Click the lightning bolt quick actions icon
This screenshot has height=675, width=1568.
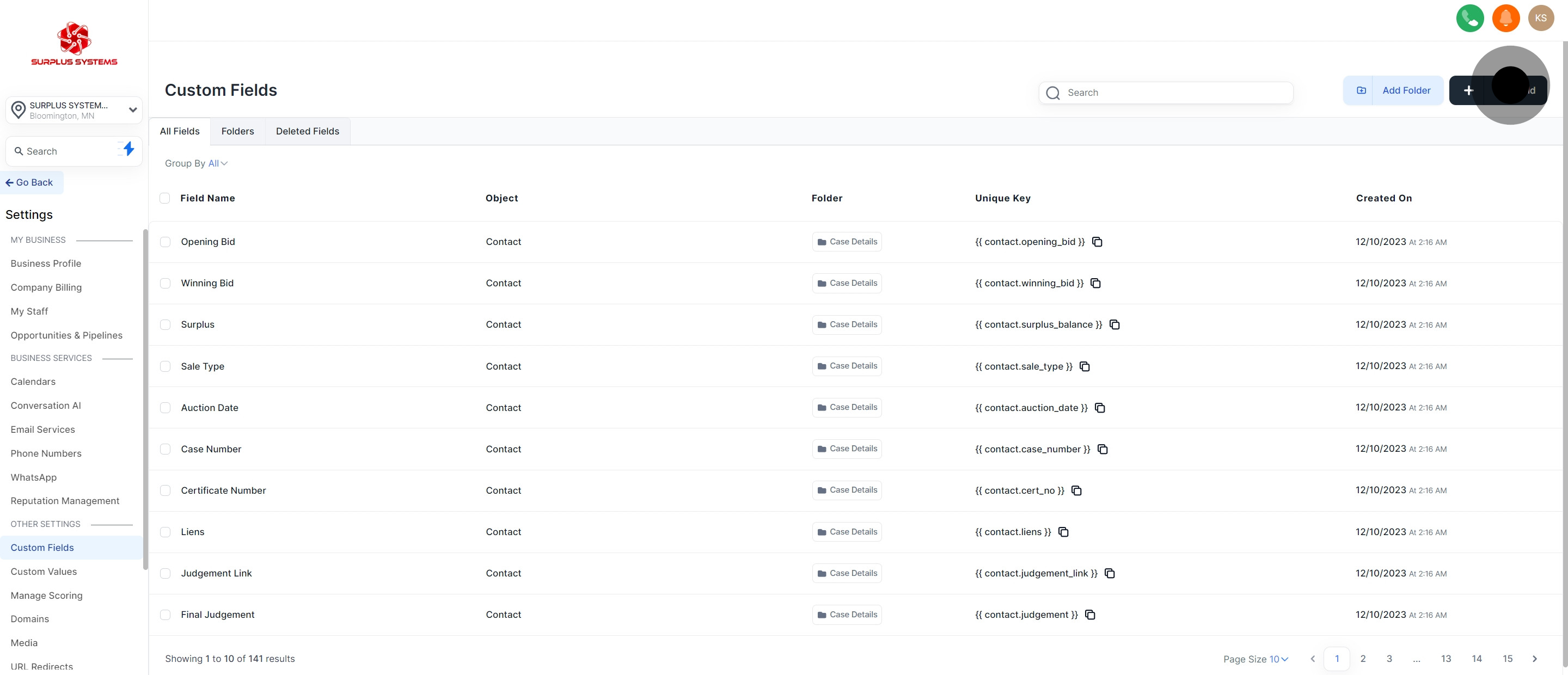(128, 149)
